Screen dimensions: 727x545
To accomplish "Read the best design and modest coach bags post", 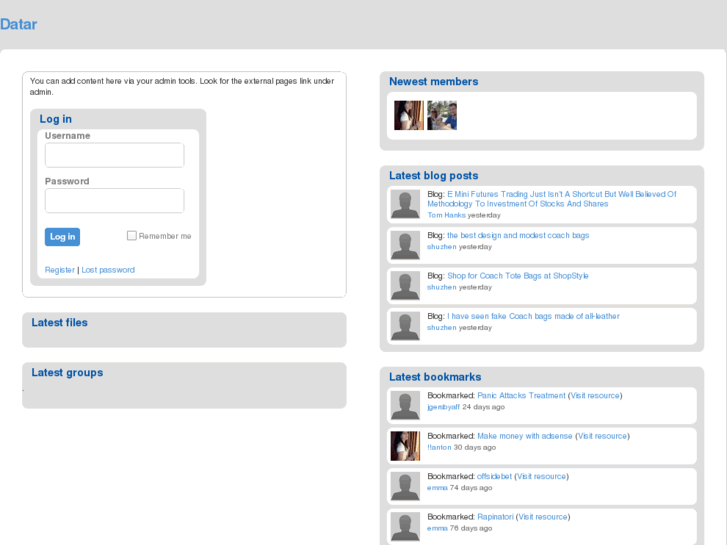I will [x=518, y=235].
